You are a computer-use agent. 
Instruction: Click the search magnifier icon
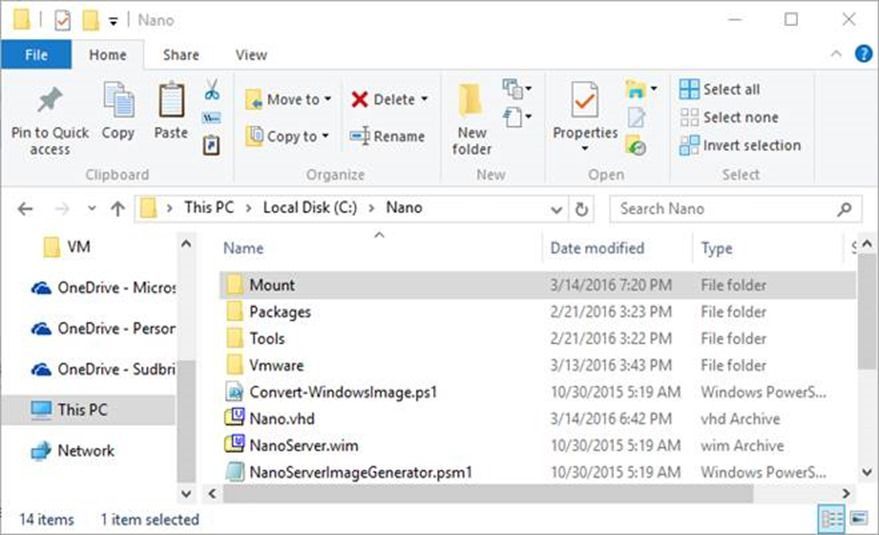844,209
